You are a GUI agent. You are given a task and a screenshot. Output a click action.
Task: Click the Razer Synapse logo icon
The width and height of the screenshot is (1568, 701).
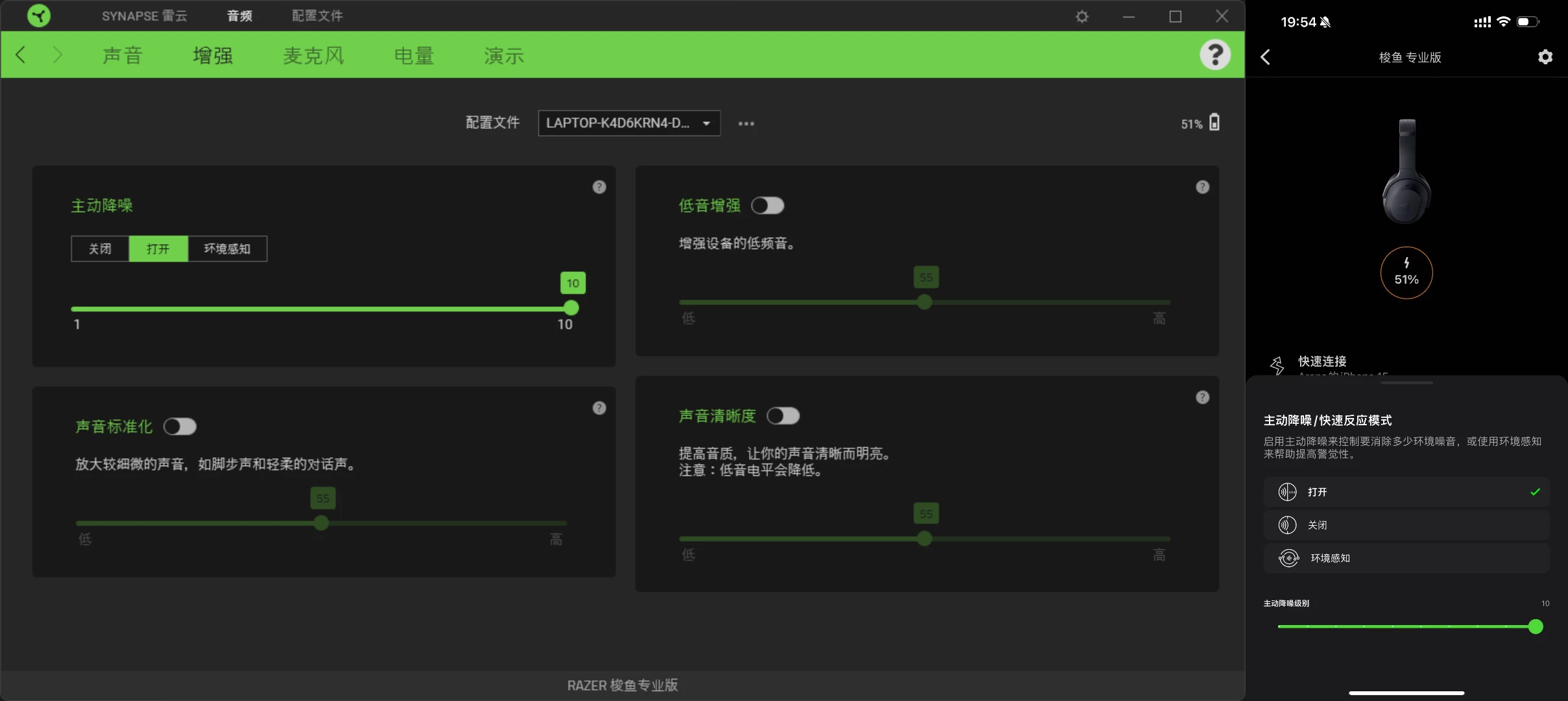point(39,16)
